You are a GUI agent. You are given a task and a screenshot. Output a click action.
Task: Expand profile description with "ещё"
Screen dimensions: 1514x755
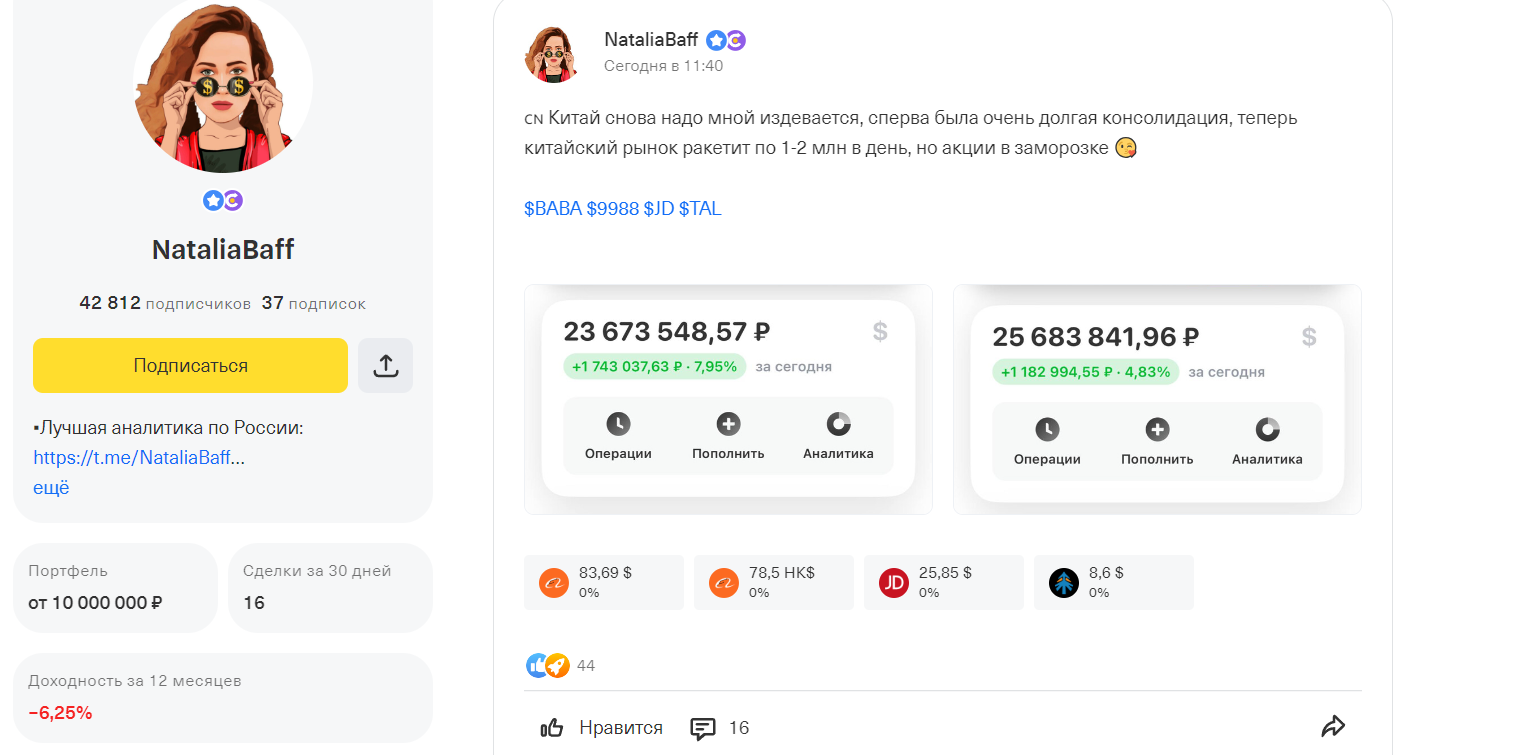tap(51, 488)
